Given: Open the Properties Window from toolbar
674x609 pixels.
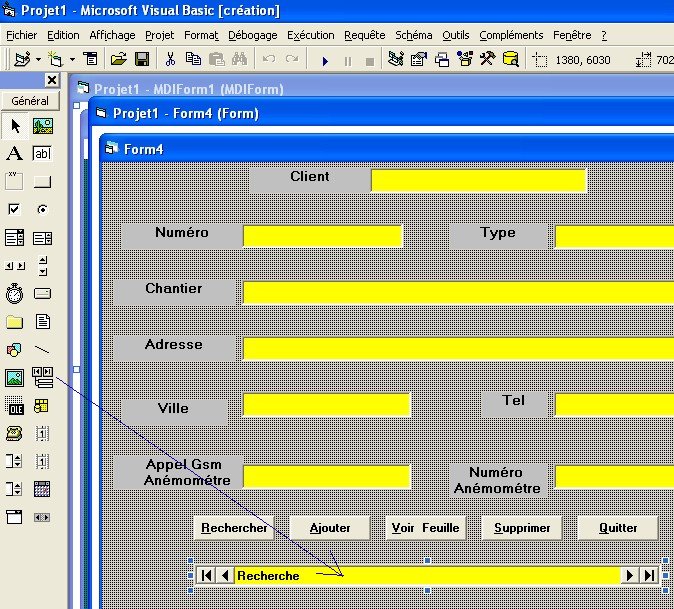Looking at the screenshot, I should [419, 59].
